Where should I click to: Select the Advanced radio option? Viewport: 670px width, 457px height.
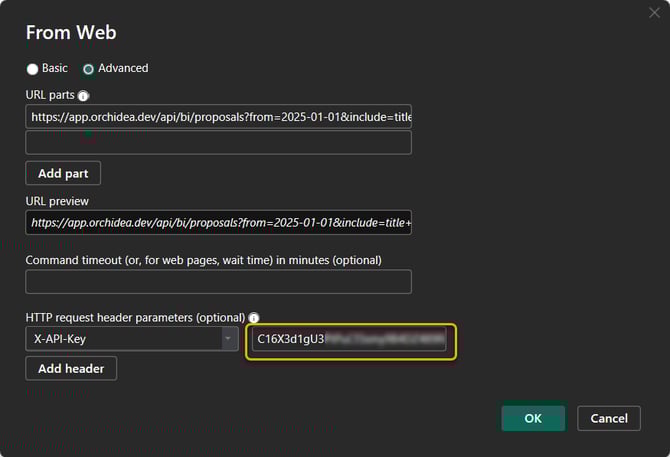click(89, 69)
